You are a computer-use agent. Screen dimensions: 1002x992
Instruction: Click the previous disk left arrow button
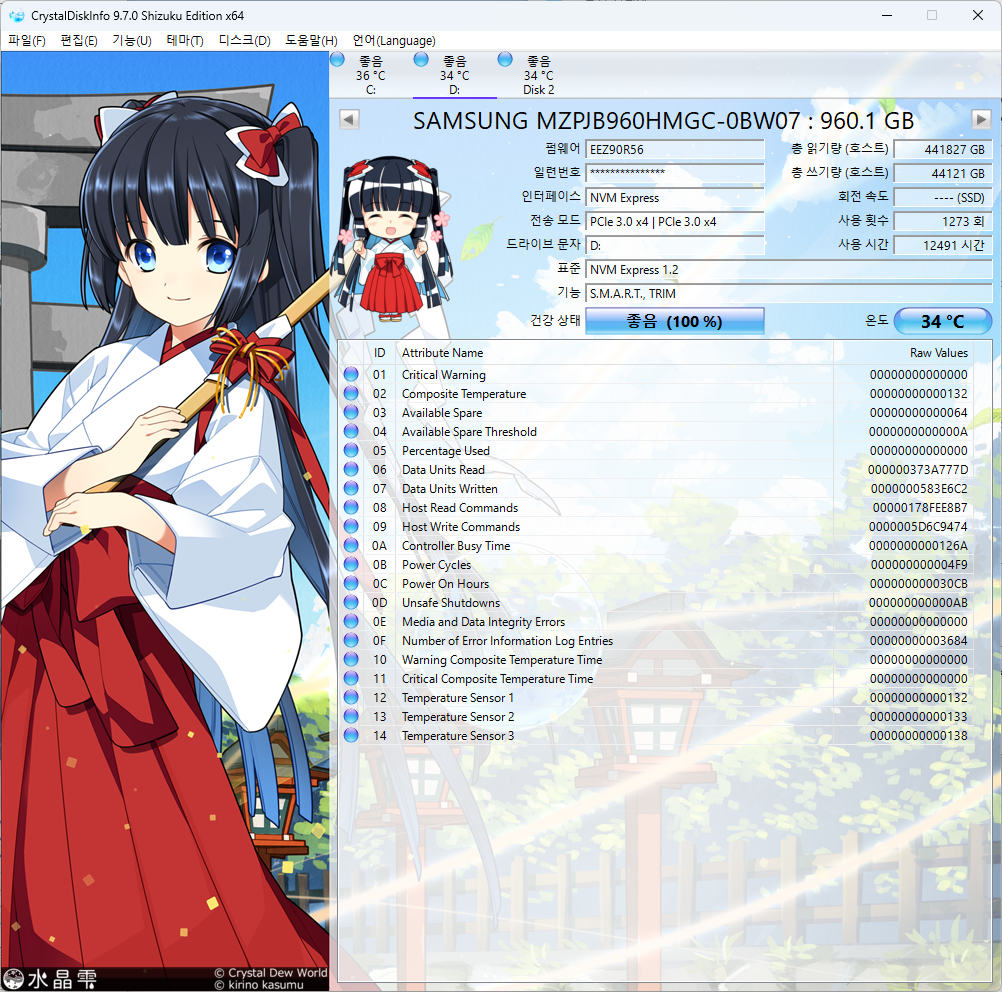coord(349,120)
